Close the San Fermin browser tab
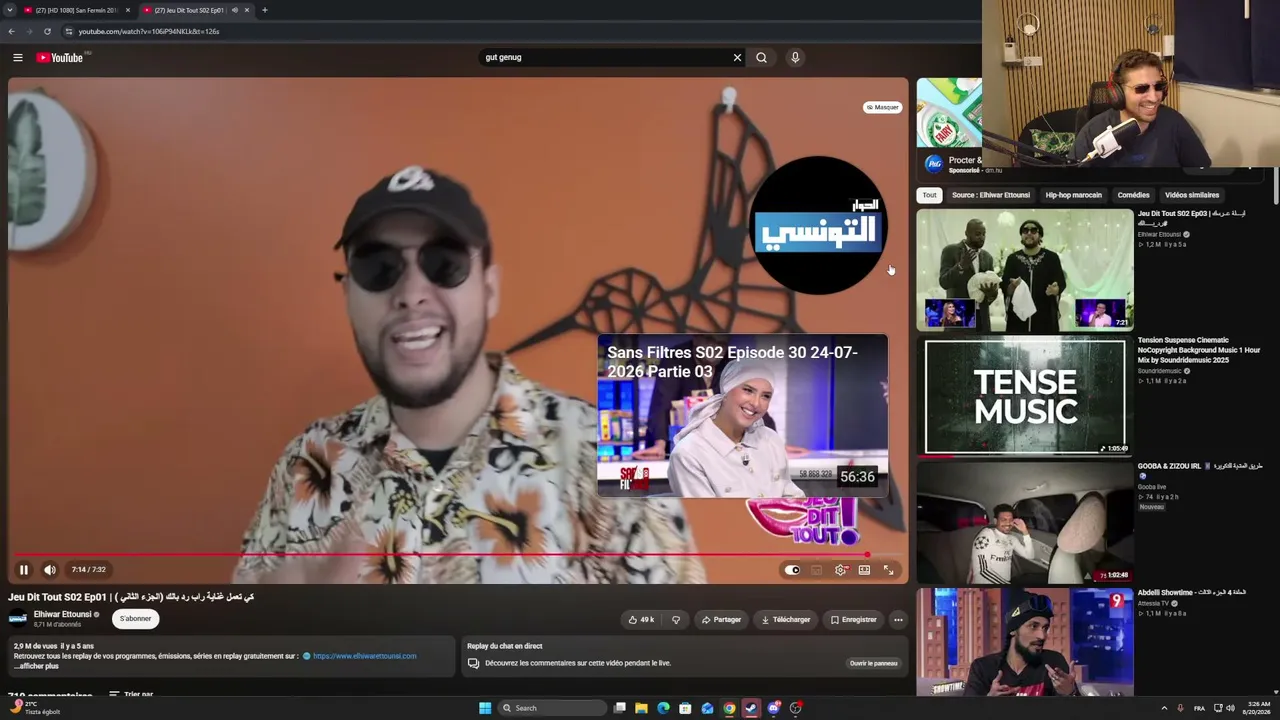The height and width of the screenshot is (720, 1280). pyautogui.click(x=128, y=10)
